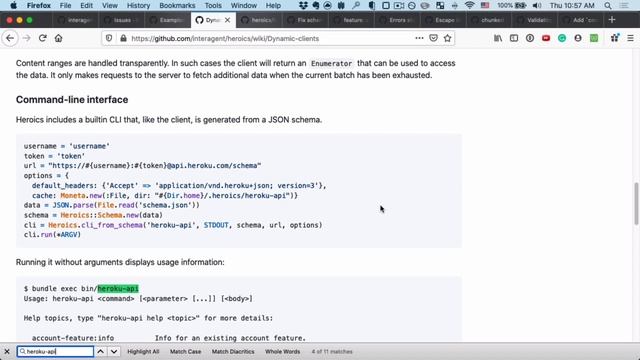The image size is (640, 360).
Task: Click the clock showing Thu 10:57 AM
Action: tap(572, 5)
